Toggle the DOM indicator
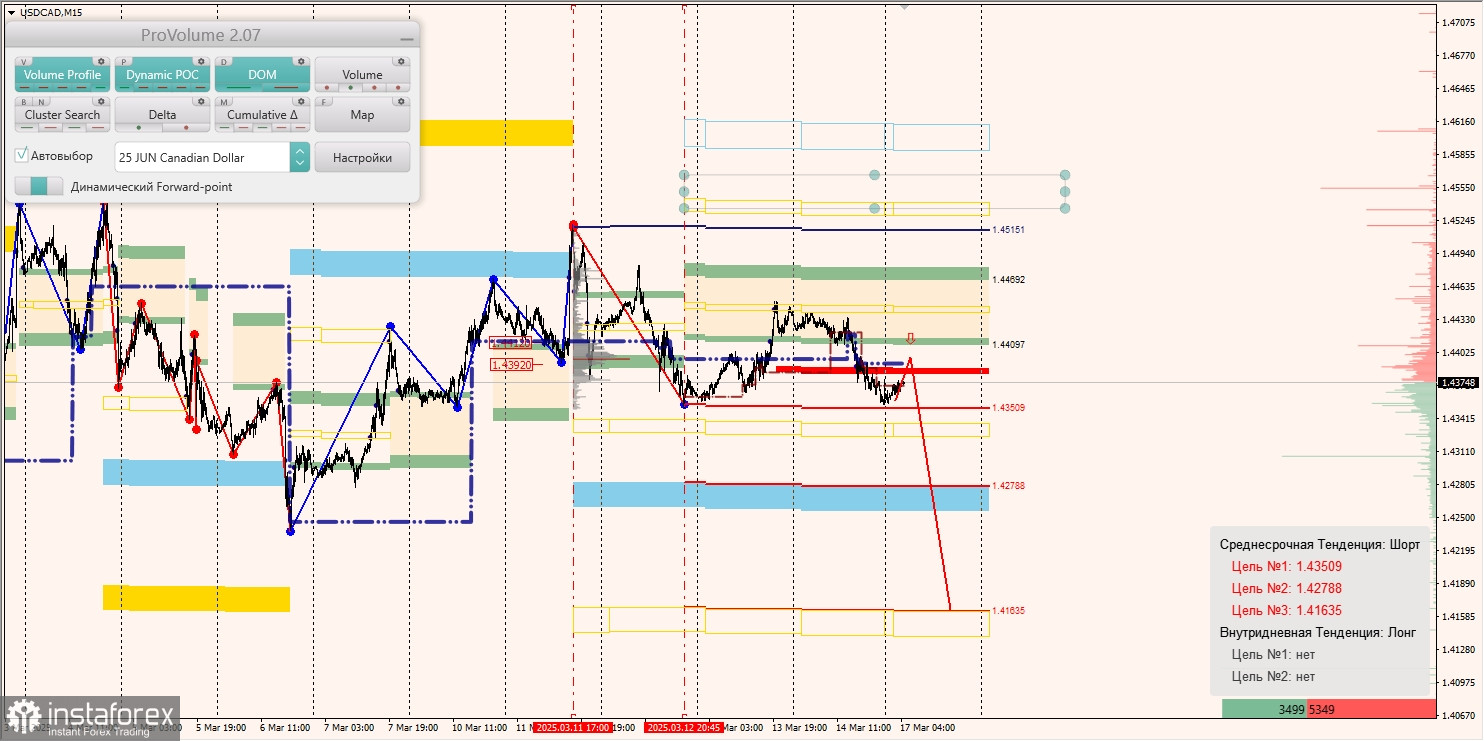Screen dimensions: 1484x741 [262, 75]
